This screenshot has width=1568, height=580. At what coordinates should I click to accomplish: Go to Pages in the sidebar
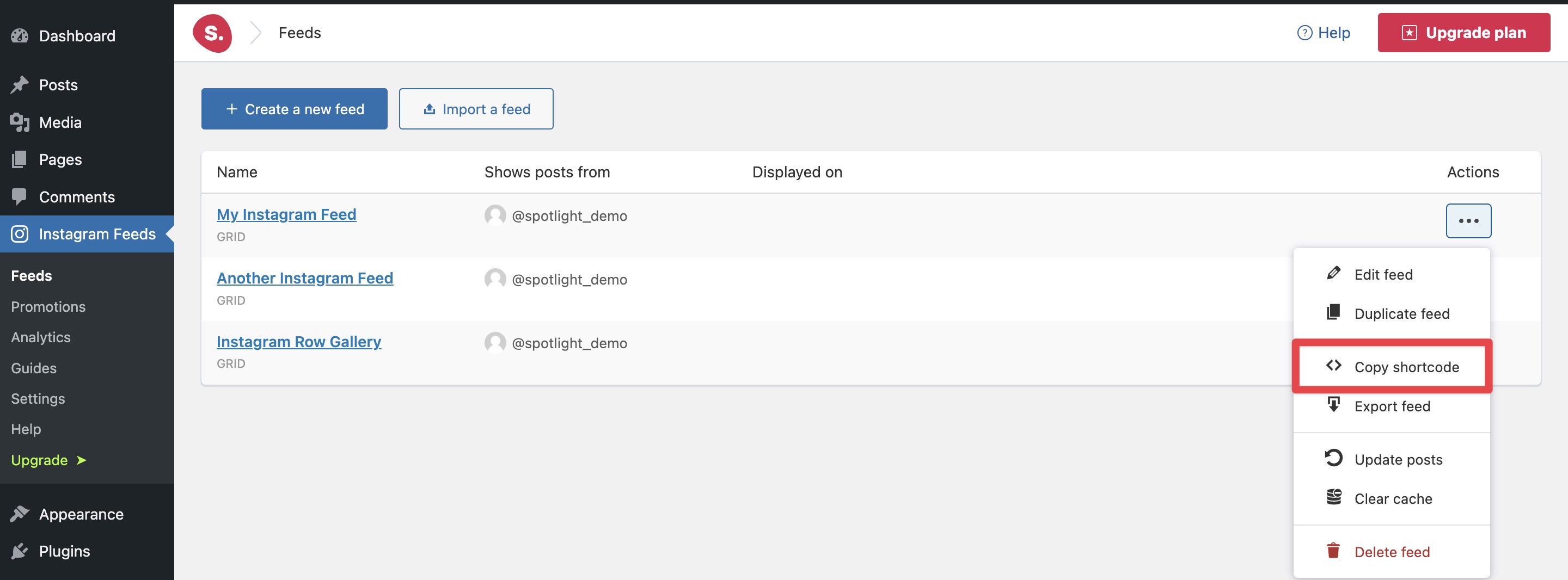(x=87, y=159)
